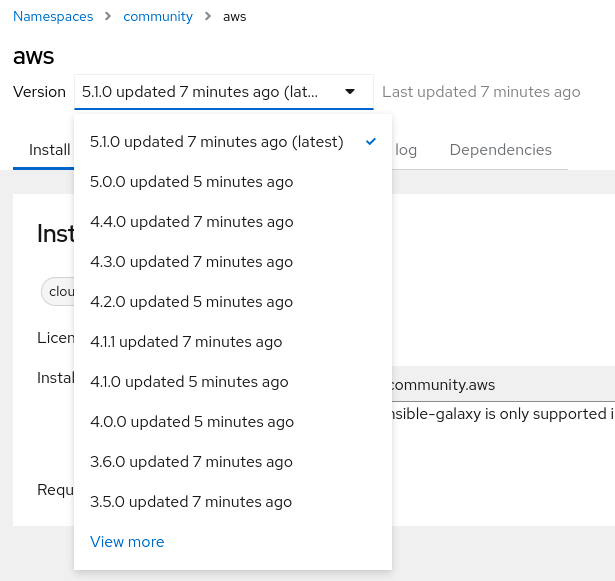The height and width of the screenshot is (581, 615).
Task: Click the checkmark beside the 5.1.0 version
Action: [371, 142]
